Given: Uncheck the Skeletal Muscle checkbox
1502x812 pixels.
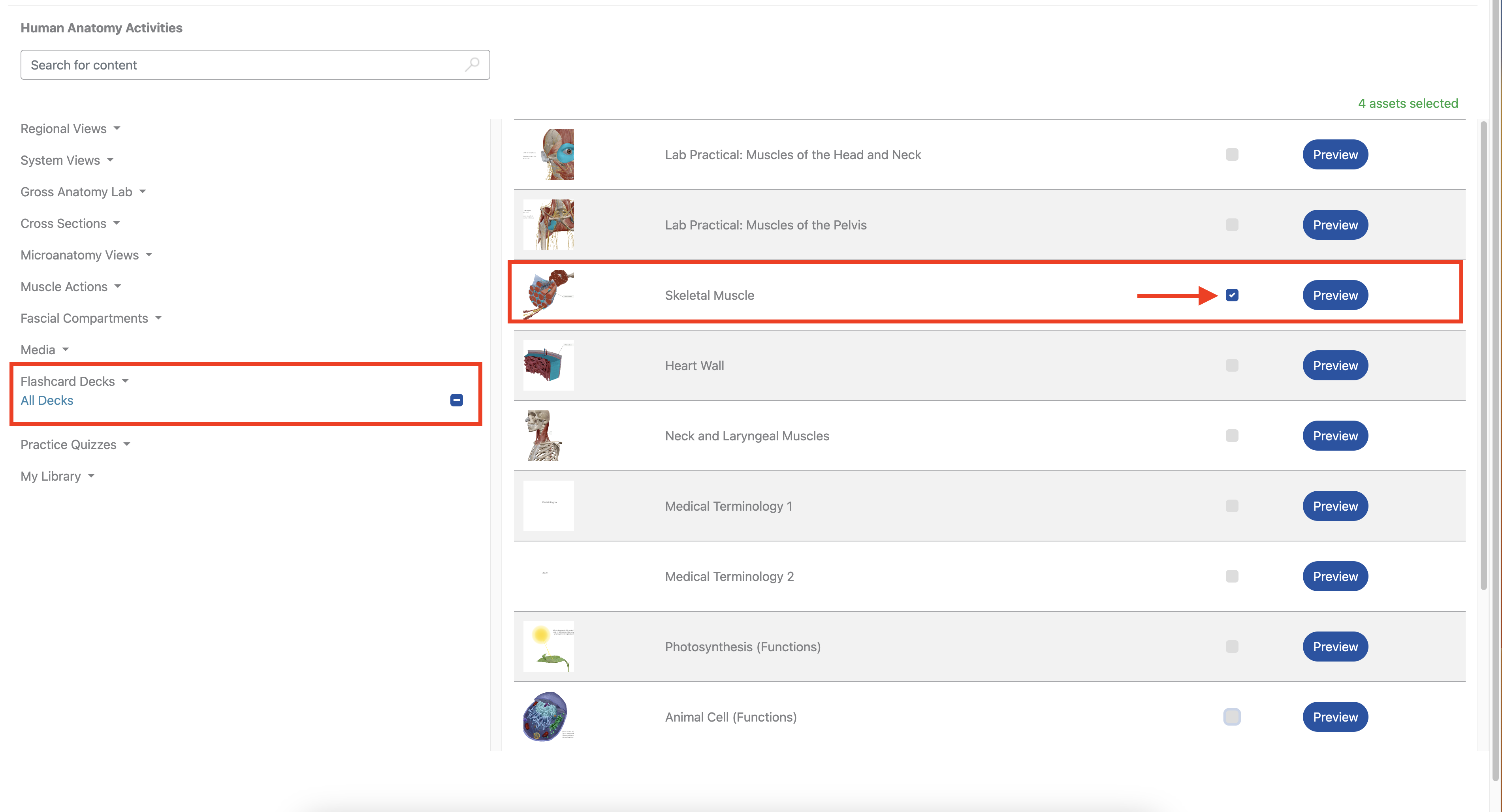Looking at the screenshot, I should click(x=1231, y=295).
